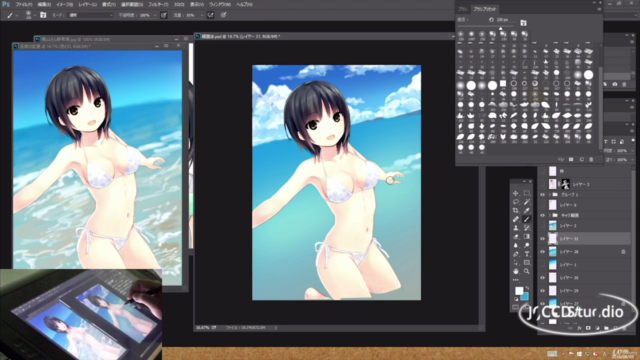Screen dimensions: 640x360
Task: Hide the レイヤー 28 layer
Action: (x=542, y=252)
